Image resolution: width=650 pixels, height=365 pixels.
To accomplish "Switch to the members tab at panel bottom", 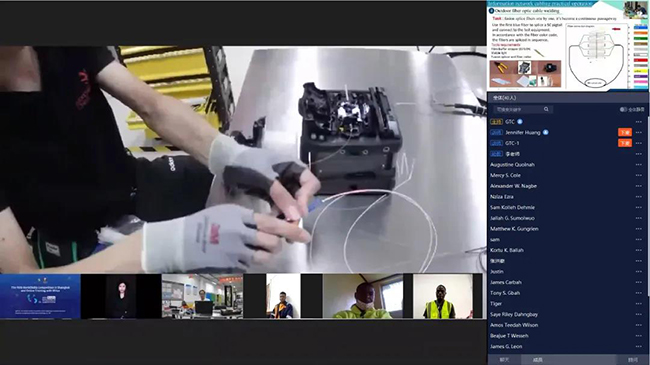I will [538, 360].
